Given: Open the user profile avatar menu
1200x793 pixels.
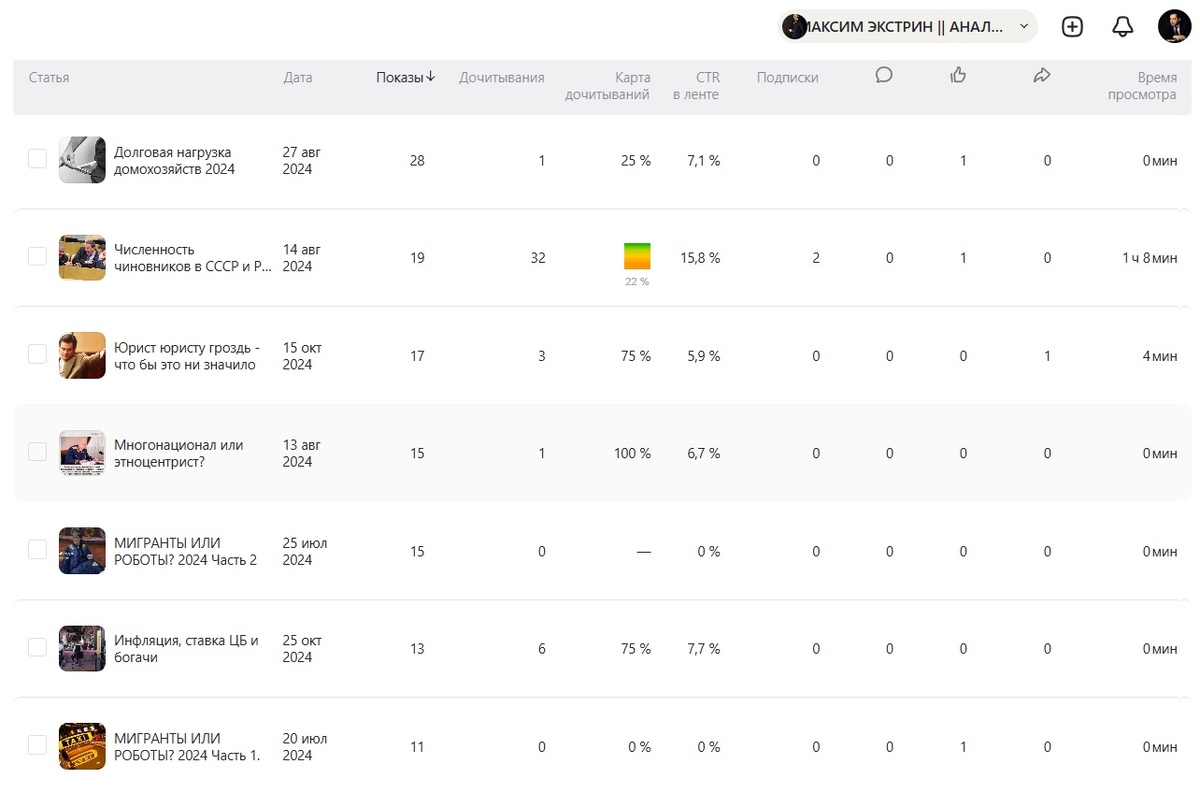Looking at the screenshot, I should (1174, 27).
